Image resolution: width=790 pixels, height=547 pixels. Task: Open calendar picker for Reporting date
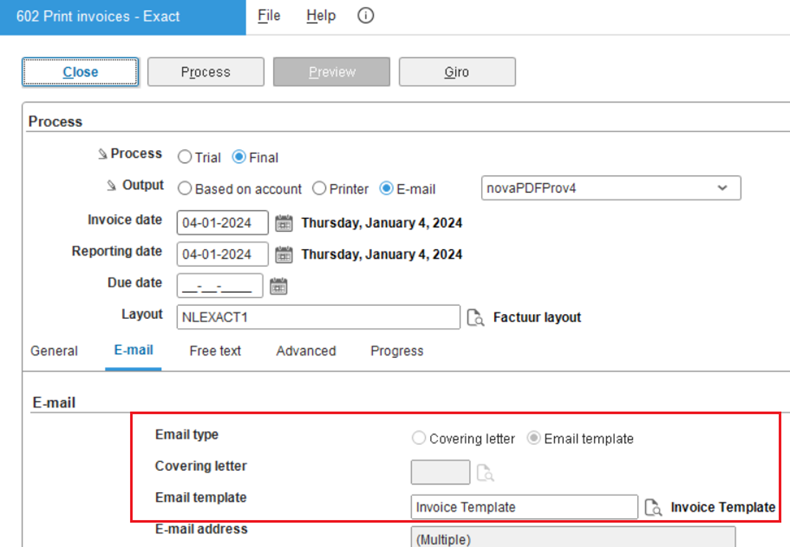tap(283, 255)
